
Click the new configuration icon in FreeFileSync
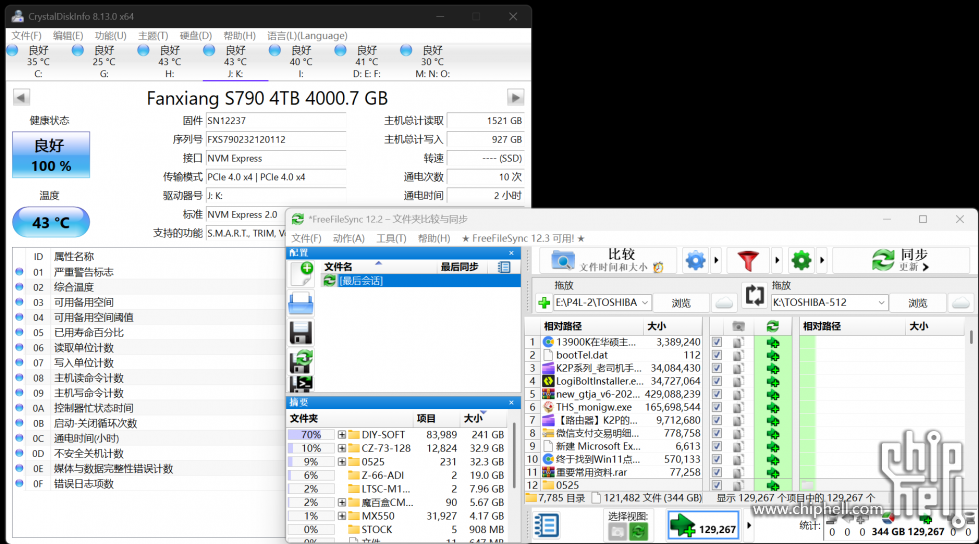(301, 274)
